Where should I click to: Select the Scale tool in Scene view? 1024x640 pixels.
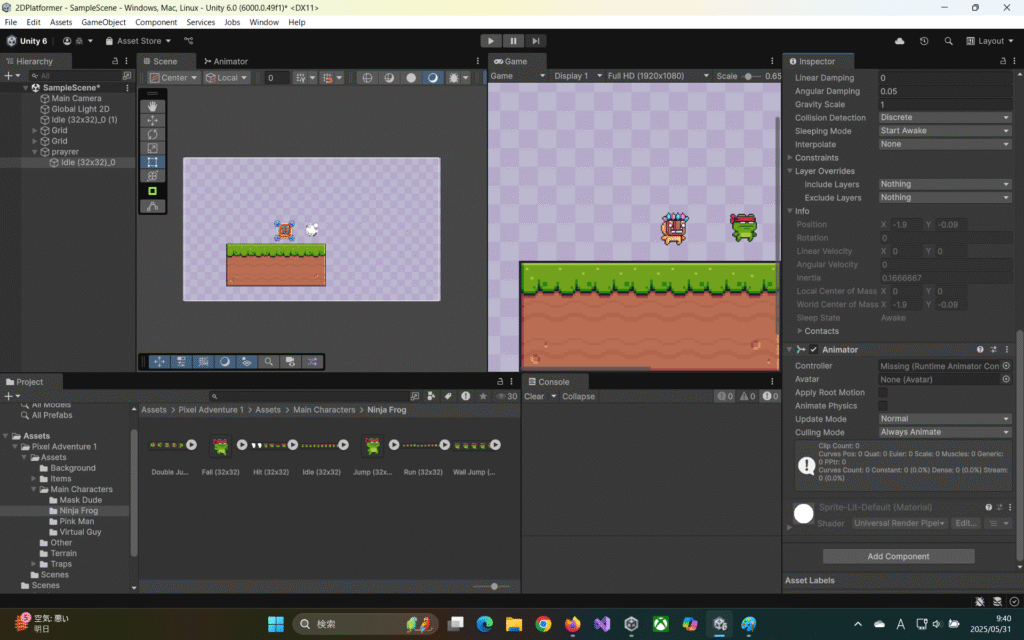(x=152, y=148)
